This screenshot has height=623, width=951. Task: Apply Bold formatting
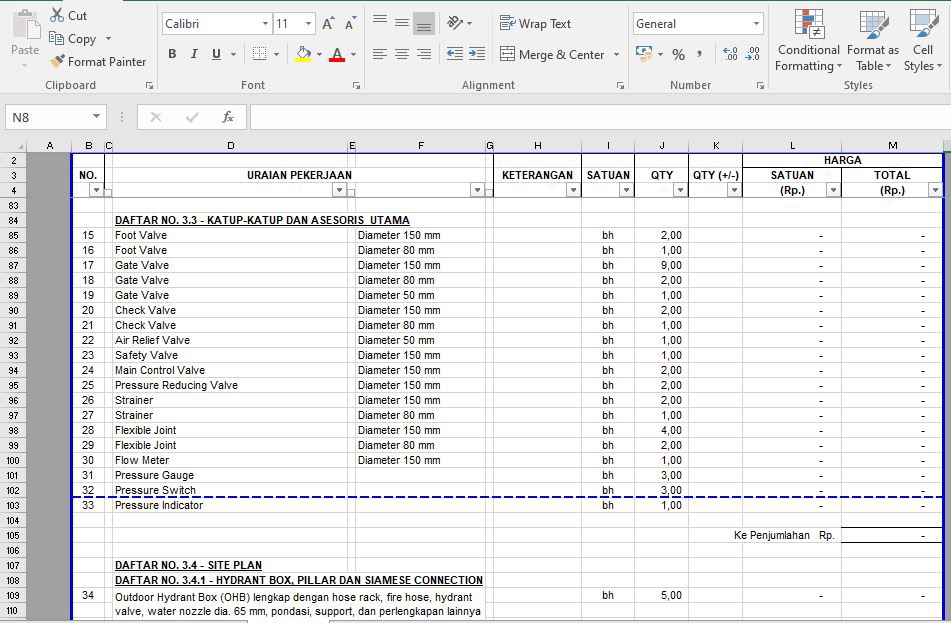(x=172, y=54)
